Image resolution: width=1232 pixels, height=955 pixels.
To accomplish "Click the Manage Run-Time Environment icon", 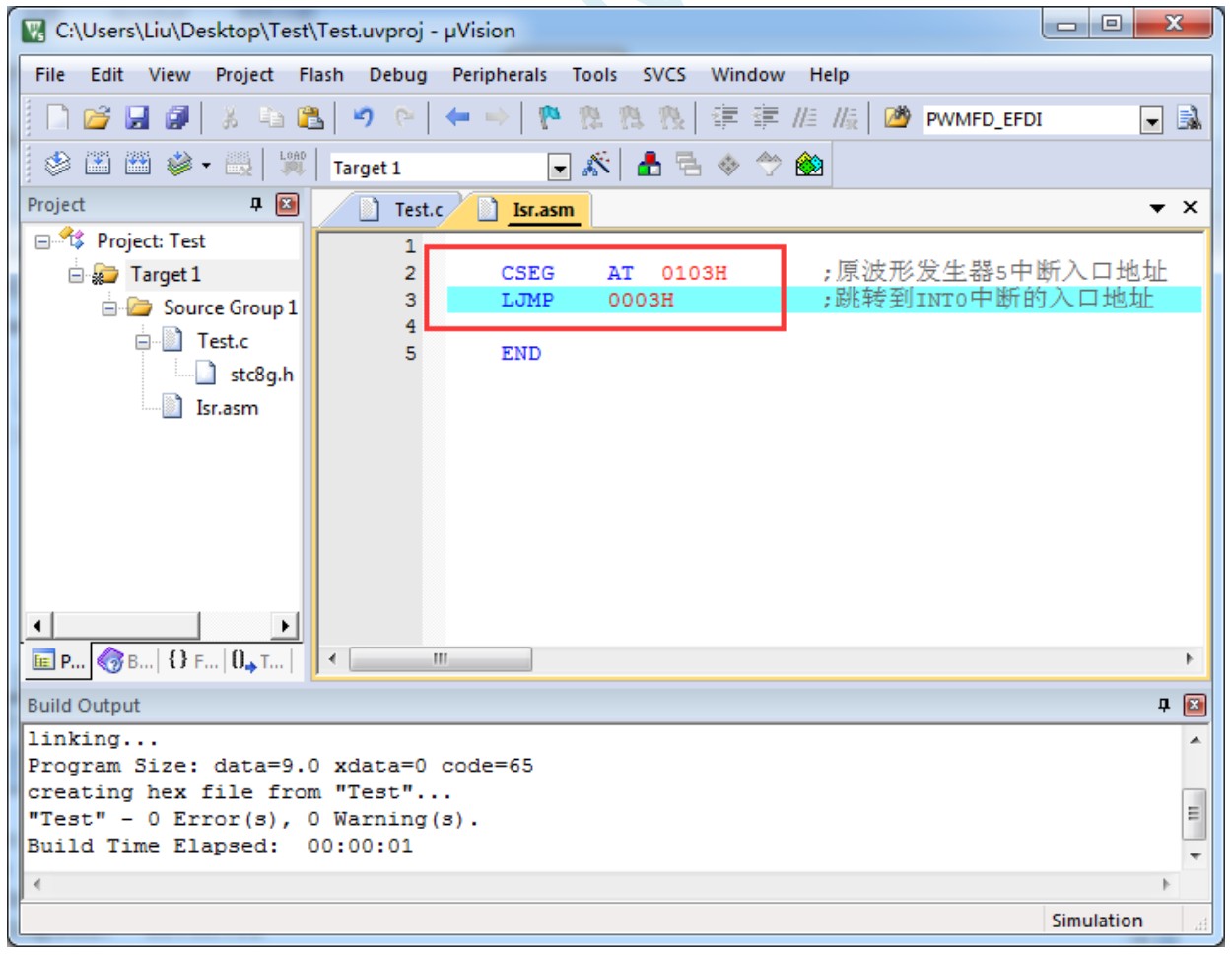I will tap(728, 165).
